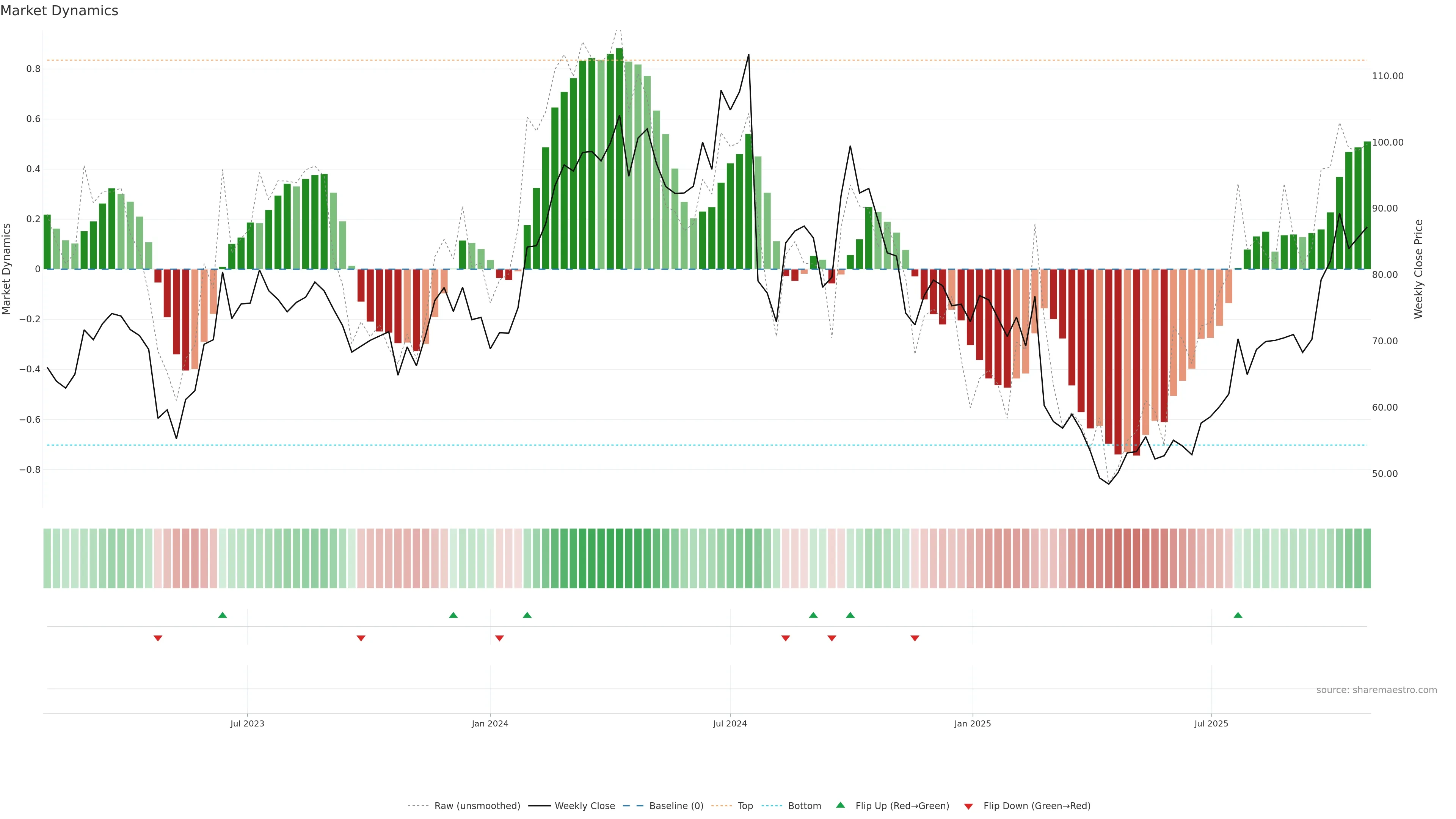Image resolution: width=1456 pixels, height=819 pixels.
Task: Click the first red flip-down triangle marker
Action: pyautogui.click(x=158, y=638)
